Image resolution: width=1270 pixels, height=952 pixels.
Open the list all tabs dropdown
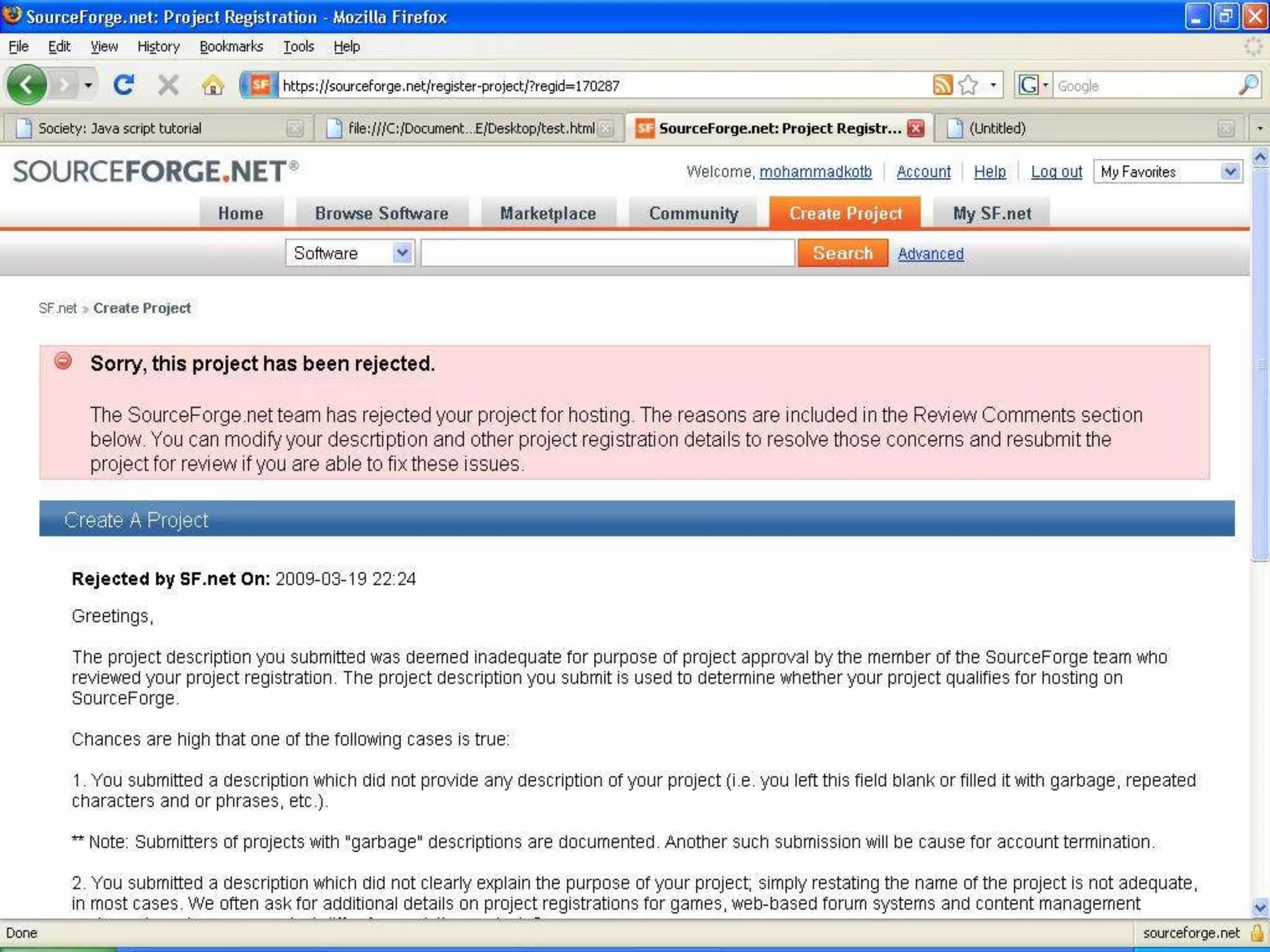1259,128
